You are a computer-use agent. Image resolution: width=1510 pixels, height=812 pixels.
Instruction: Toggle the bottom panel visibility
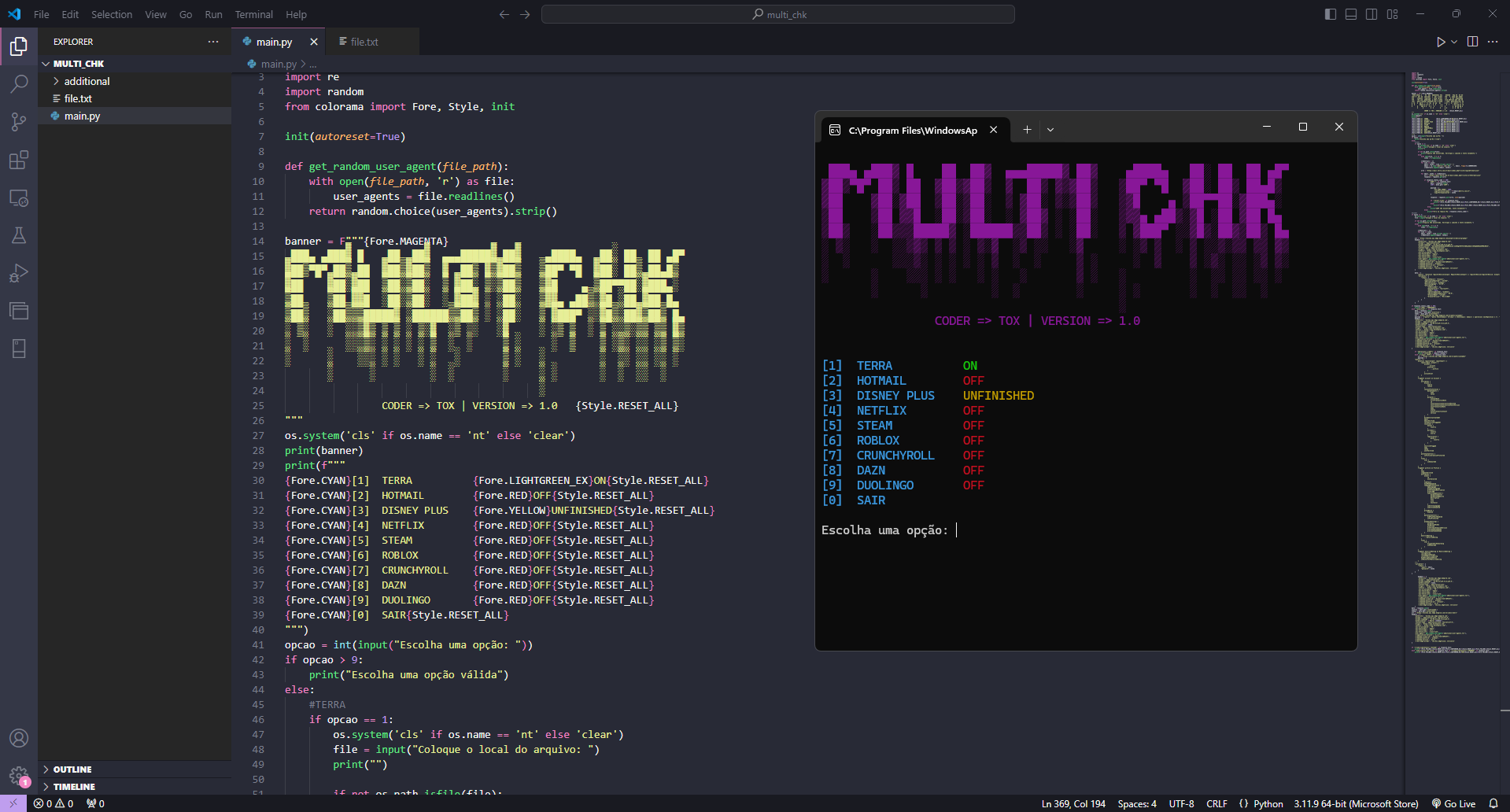click(1351, 14)
